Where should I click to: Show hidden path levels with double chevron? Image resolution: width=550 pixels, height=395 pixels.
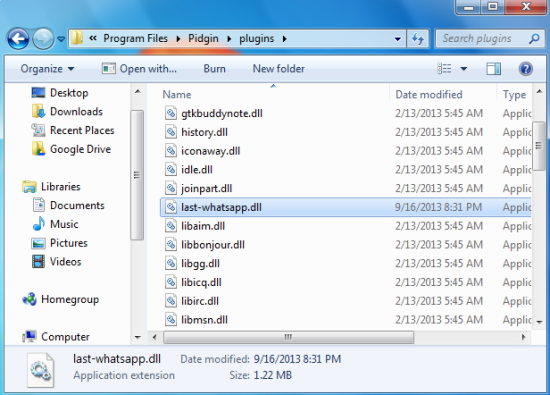(93, 38)
